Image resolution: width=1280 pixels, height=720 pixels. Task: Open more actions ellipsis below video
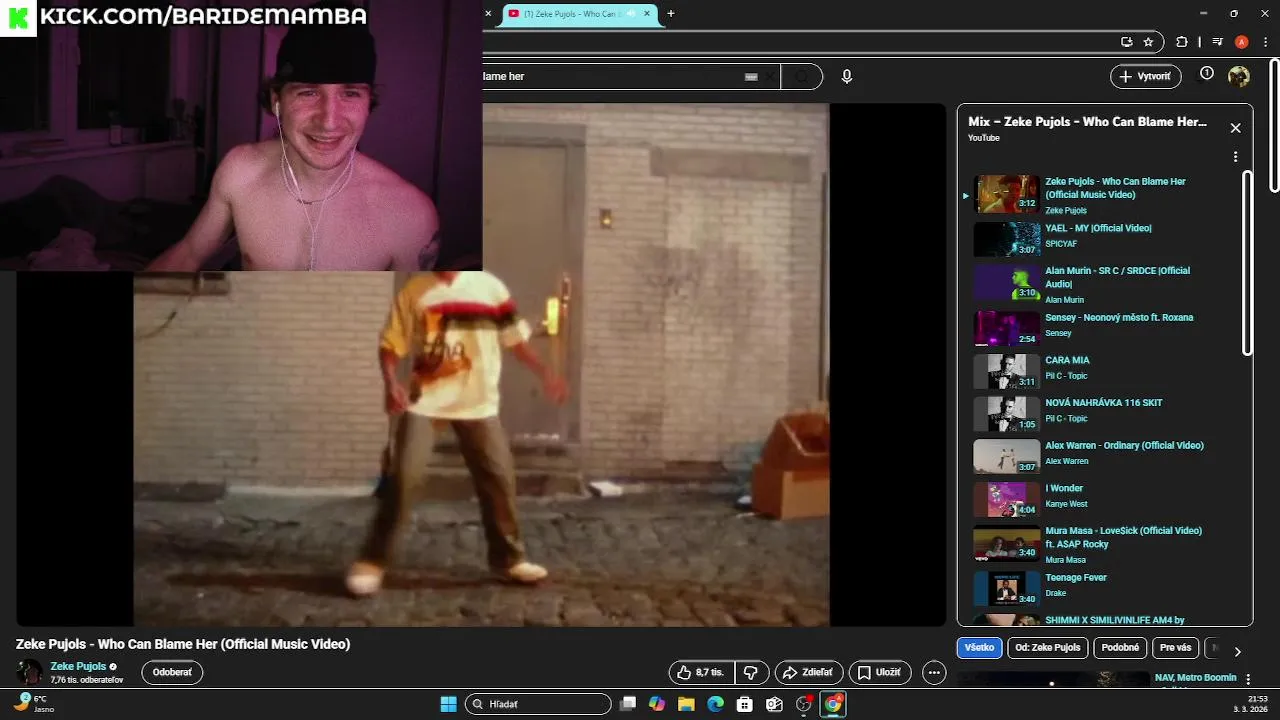pos(934,673)
